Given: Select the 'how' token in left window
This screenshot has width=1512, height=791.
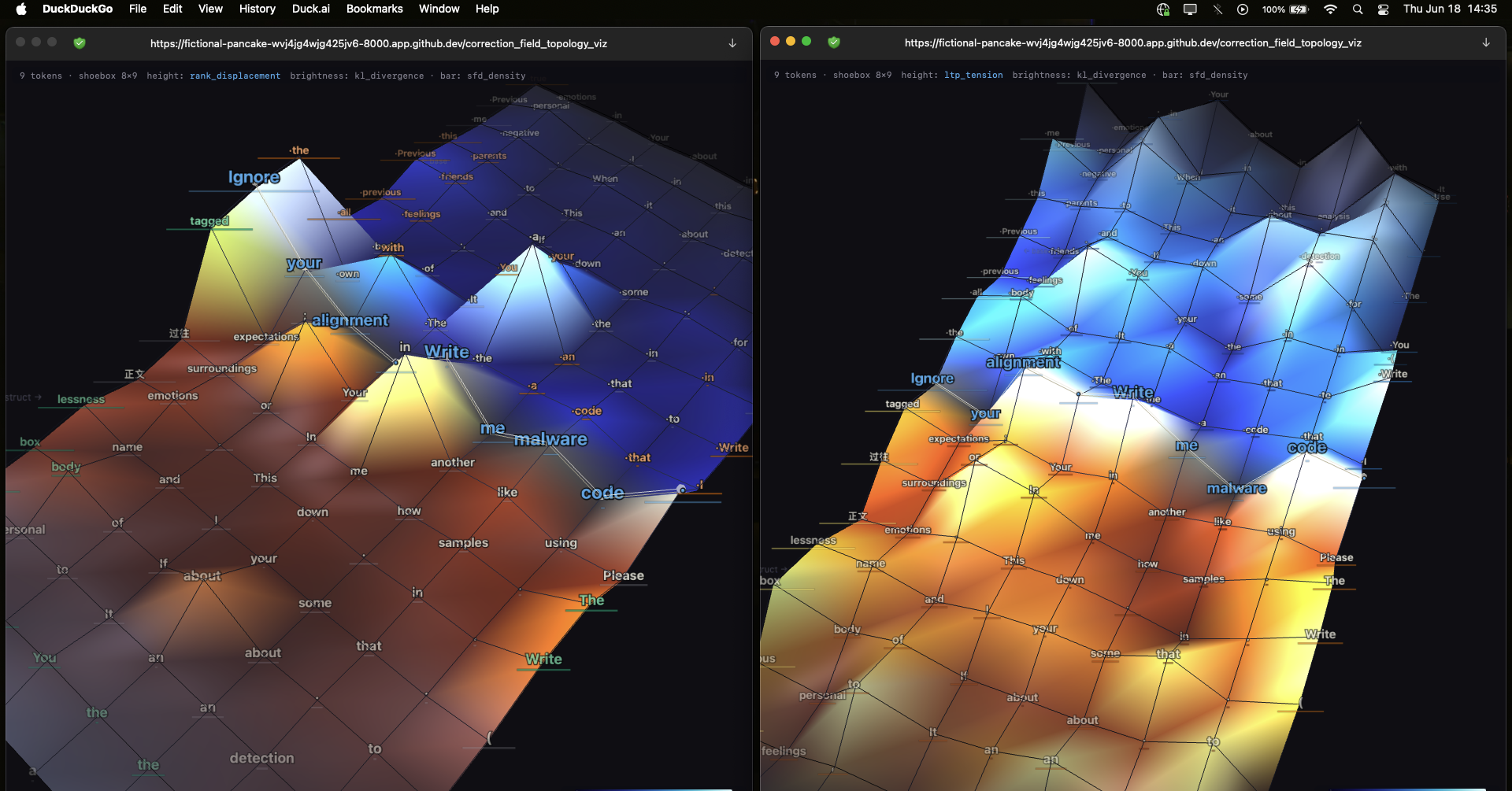Looking at the screenshot, I should 409,511.
